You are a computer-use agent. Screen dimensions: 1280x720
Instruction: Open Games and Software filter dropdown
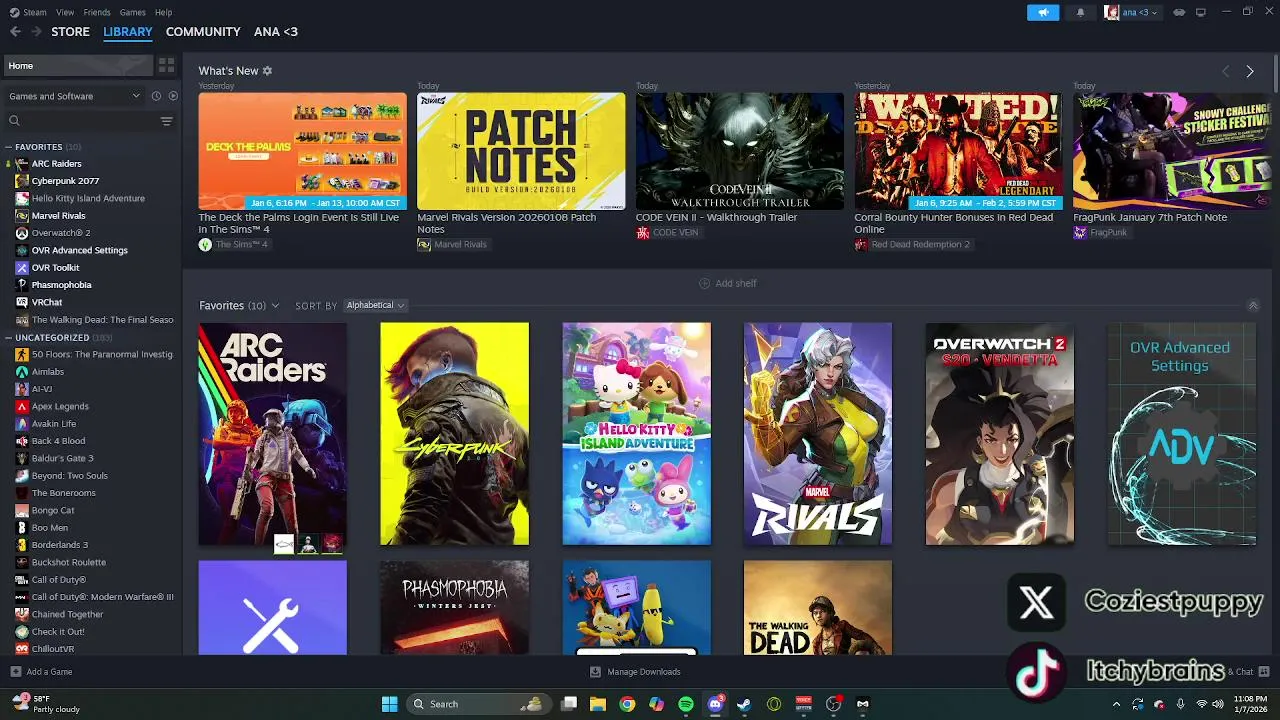[x=75, y=96]
